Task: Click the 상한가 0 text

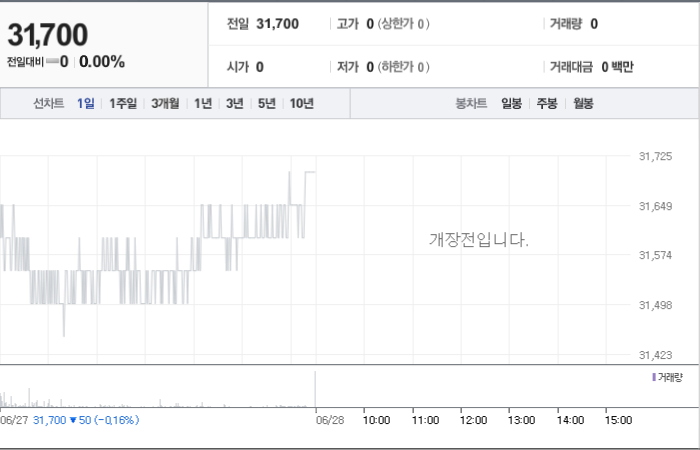Action: point(404,24)
